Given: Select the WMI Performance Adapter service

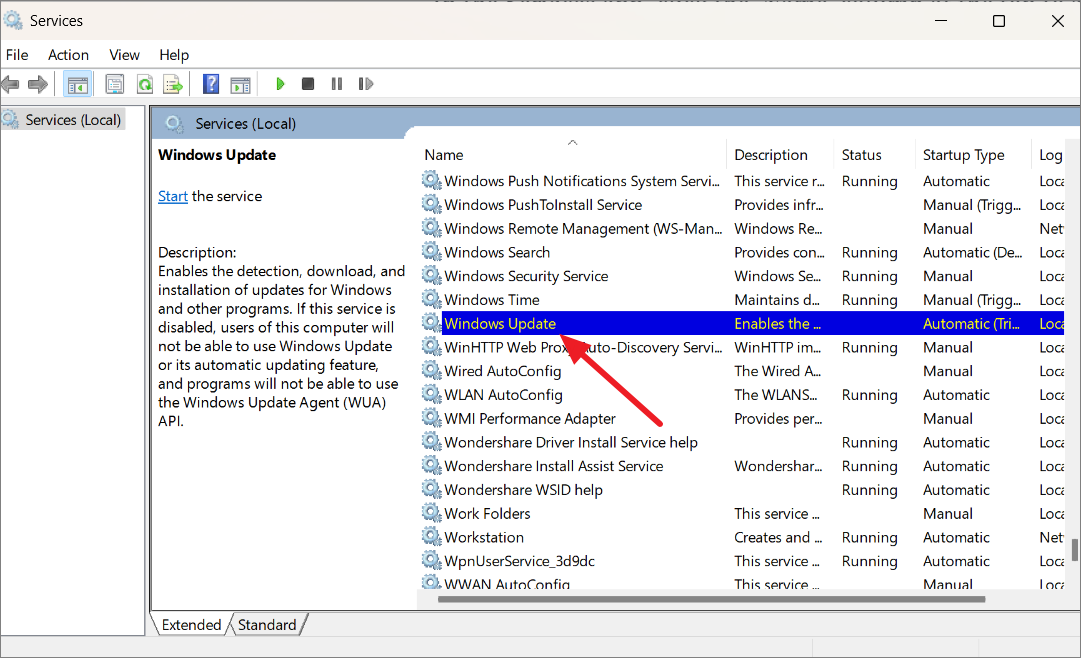Looking at the screenshot, I should click(x=742, y=418).
